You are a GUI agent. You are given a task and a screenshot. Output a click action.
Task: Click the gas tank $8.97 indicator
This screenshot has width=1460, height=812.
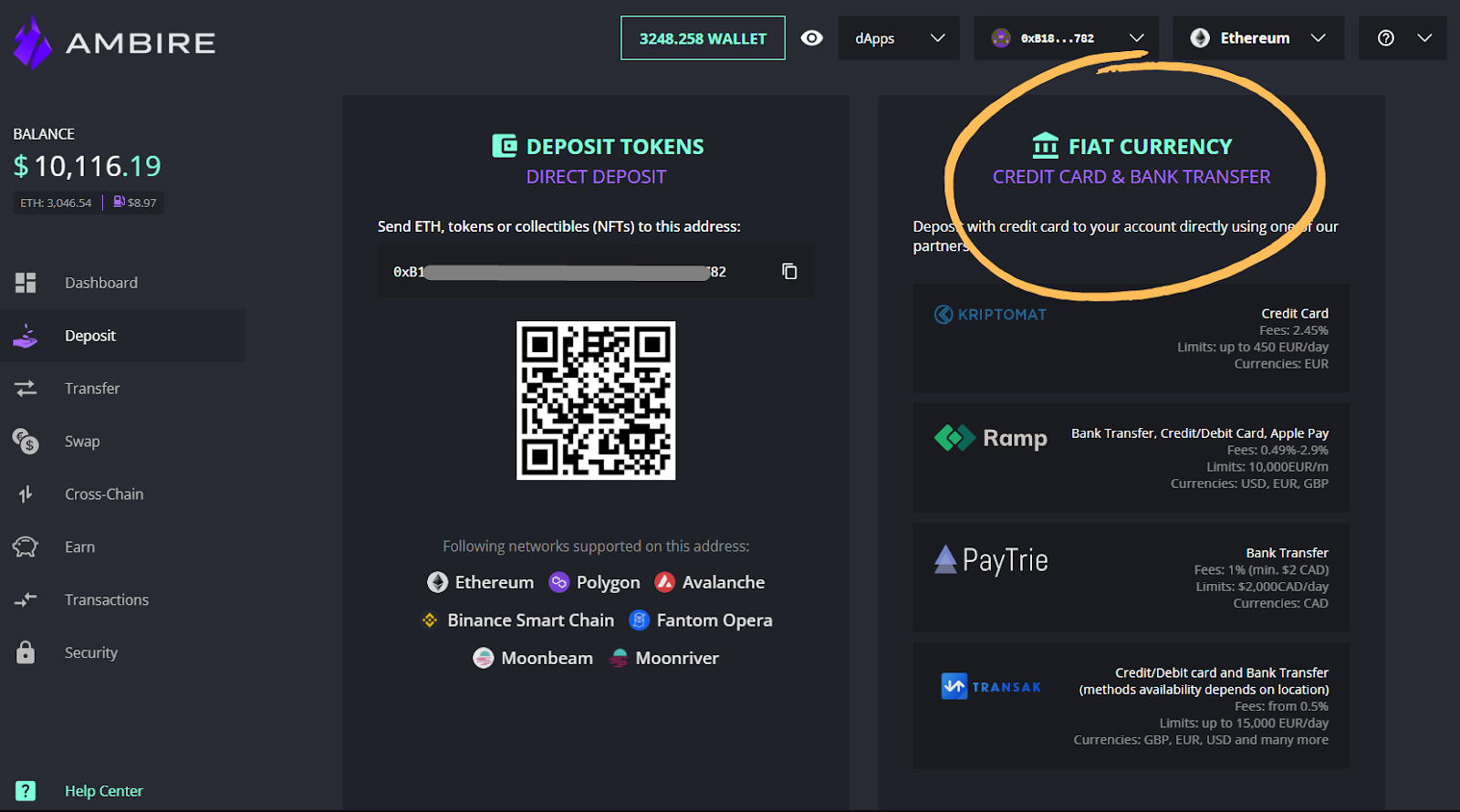[135, 203]
